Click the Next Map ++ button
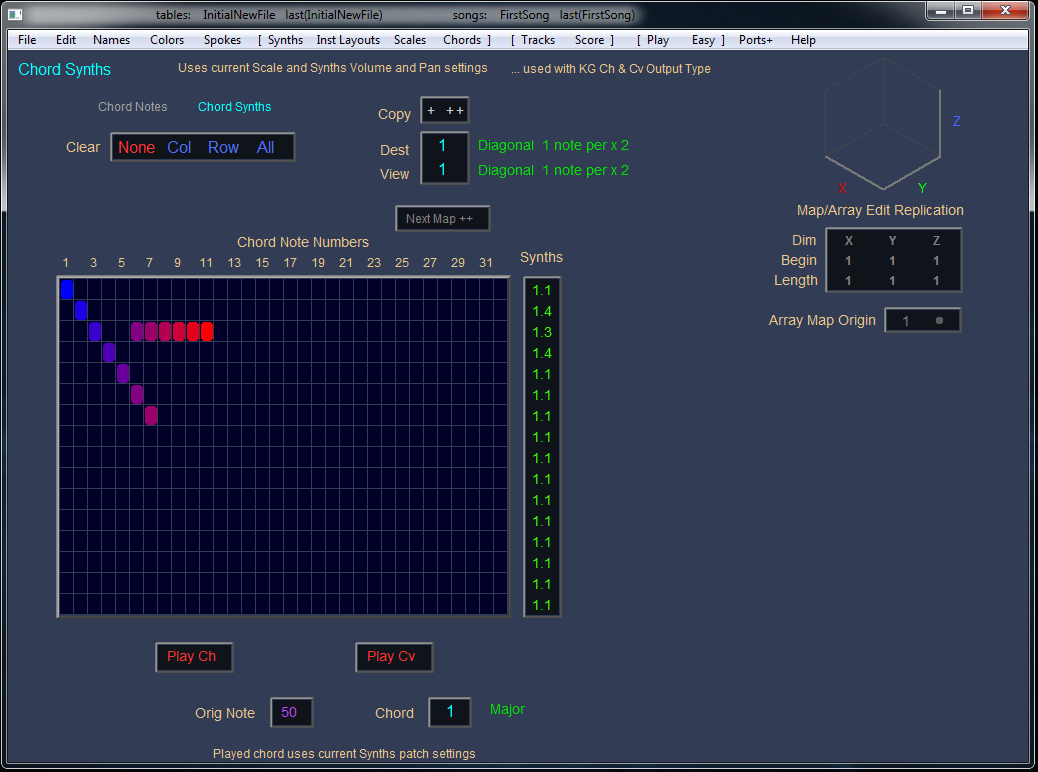This screenshot has height=772, width=1038. [x=442, y=218]
